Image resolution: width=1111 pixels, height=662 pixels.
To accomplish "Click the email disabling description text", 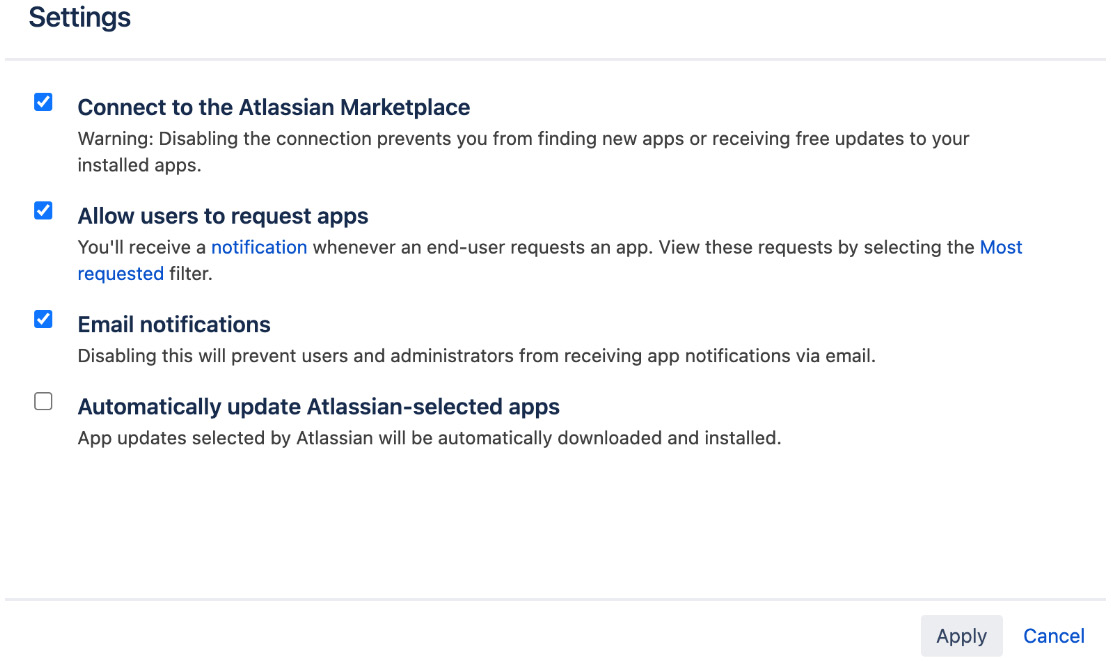I will click(476, 355).
